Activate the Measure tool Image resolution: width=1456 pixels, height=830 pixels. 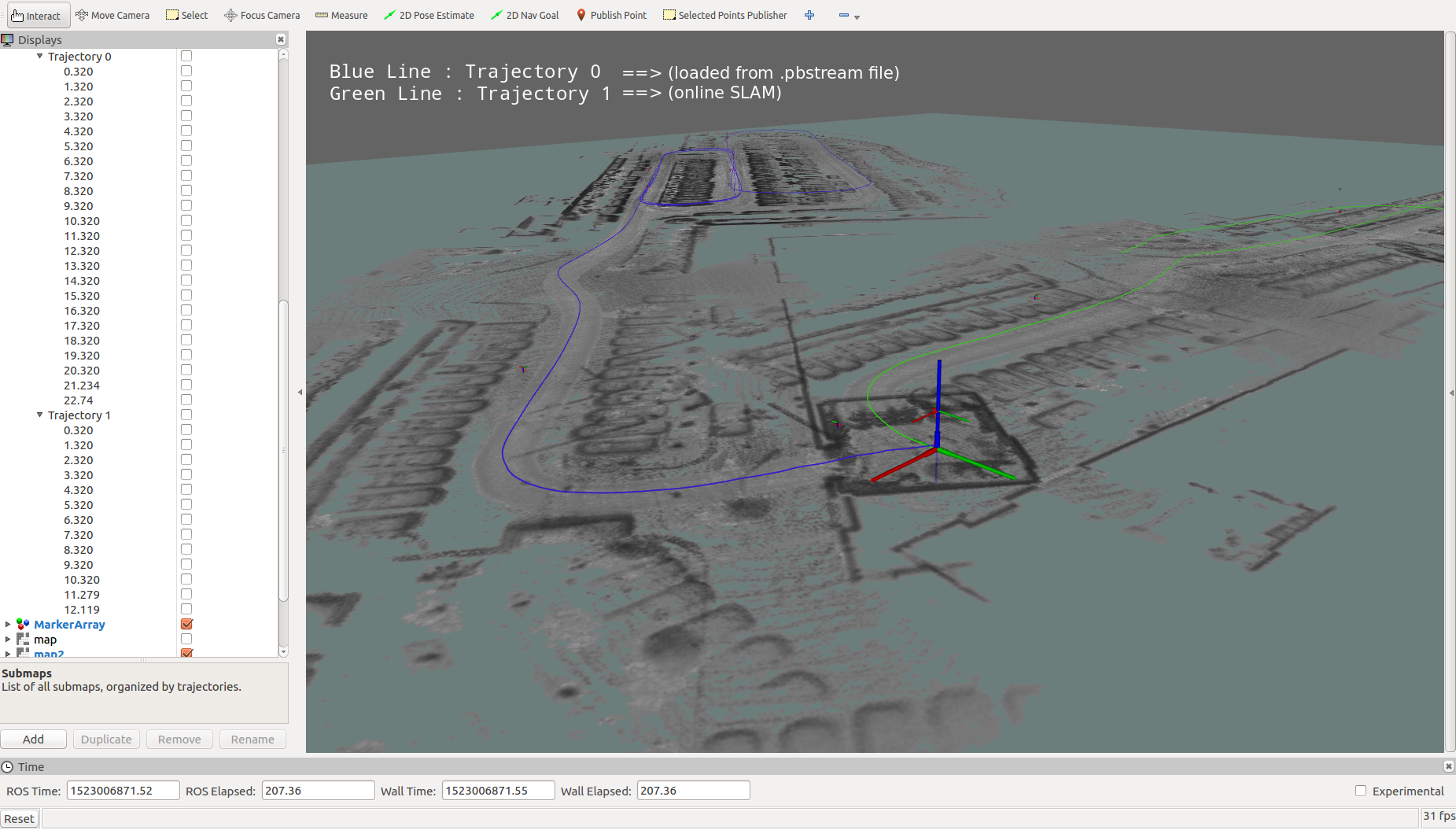tap(341, 15)
